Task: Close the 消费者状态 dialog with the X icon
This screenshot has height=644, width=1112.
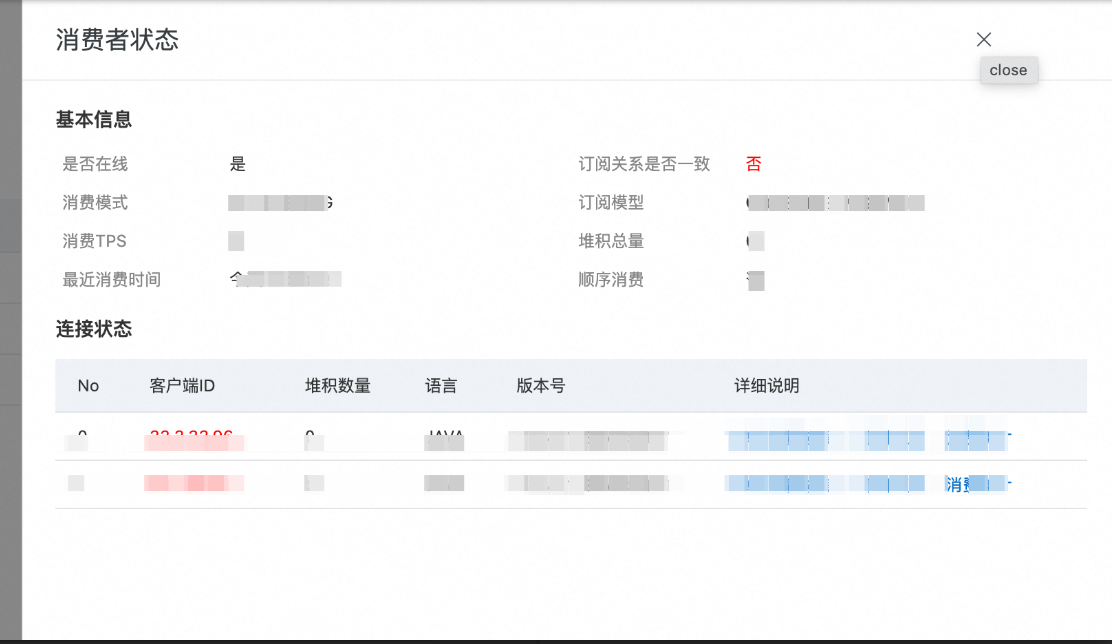Action: pyautogui.click(x=984, y=39)
